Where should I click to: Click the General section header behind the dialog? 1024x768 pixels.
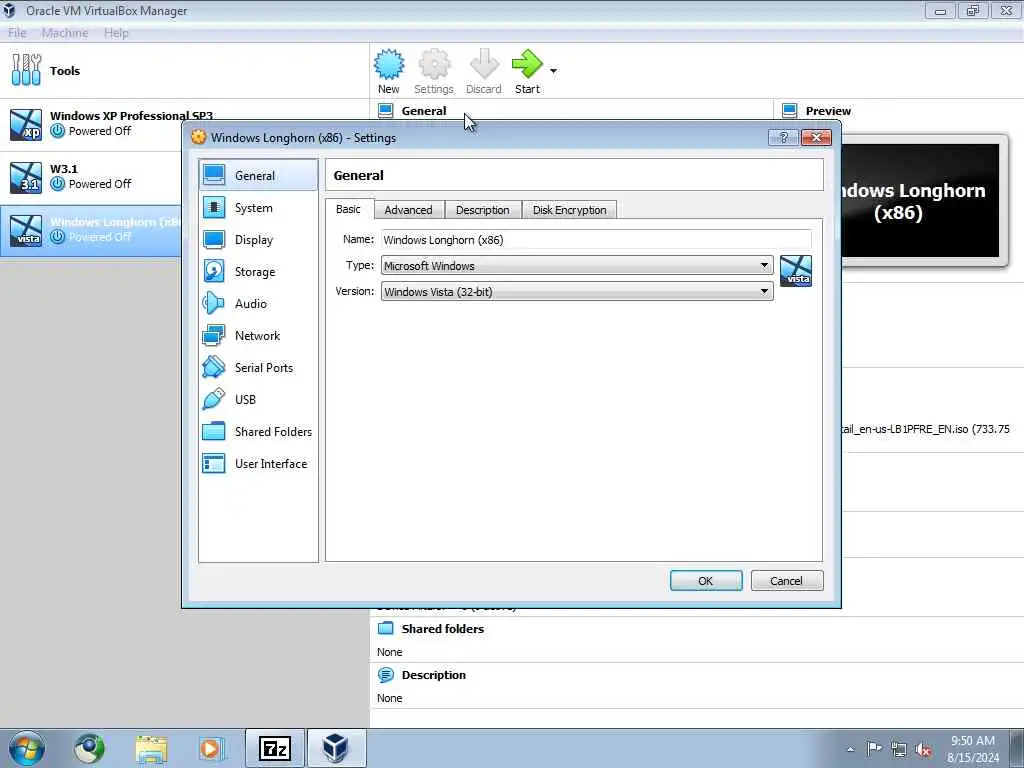[424, 111]
